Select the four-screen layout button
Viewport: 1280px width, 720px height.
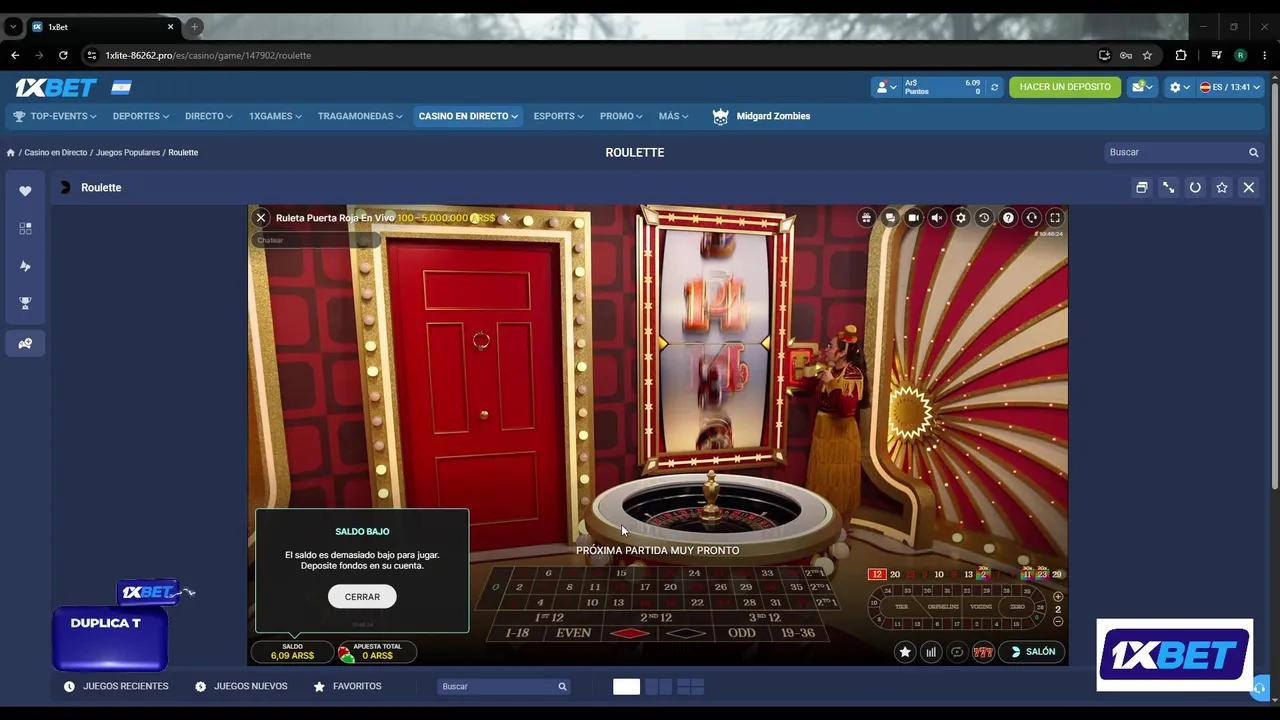[x=691, y=687]
